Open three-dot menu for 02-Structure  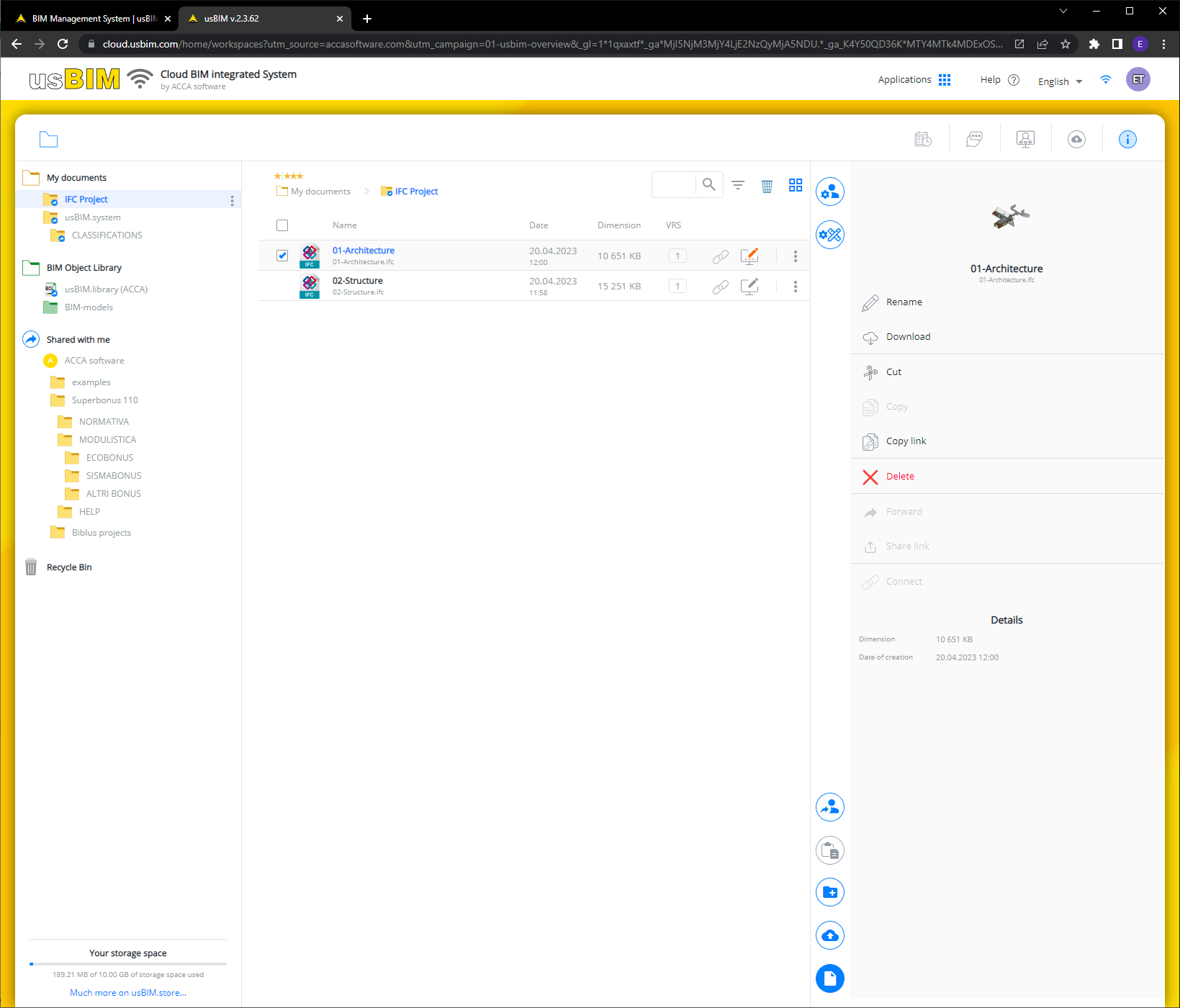tap(796, 287)
